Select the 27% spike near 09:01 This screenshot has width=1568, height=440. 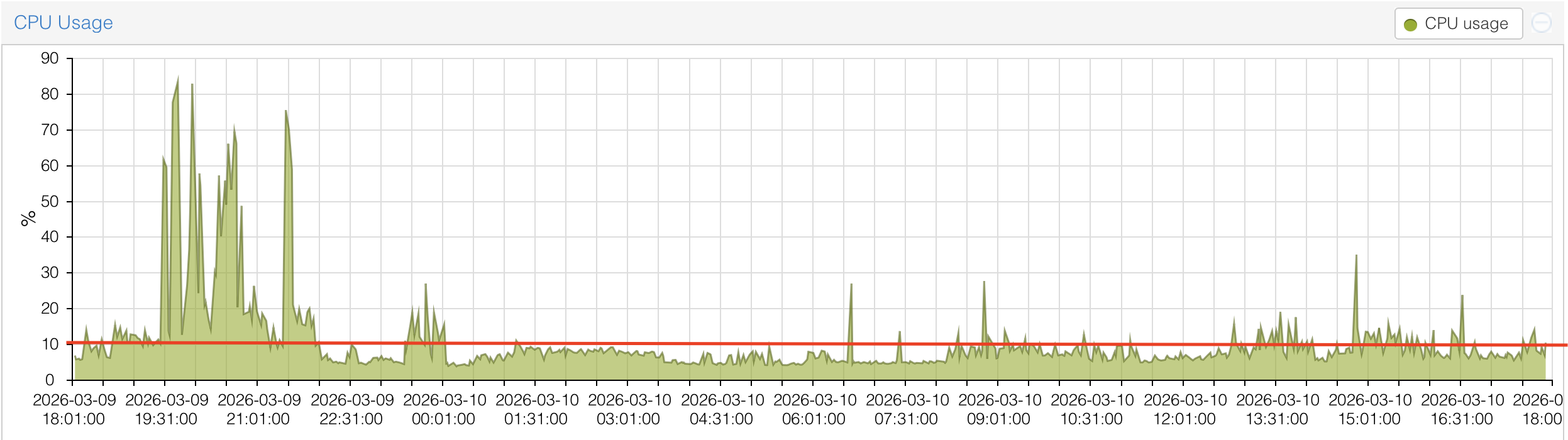point(984,283)
